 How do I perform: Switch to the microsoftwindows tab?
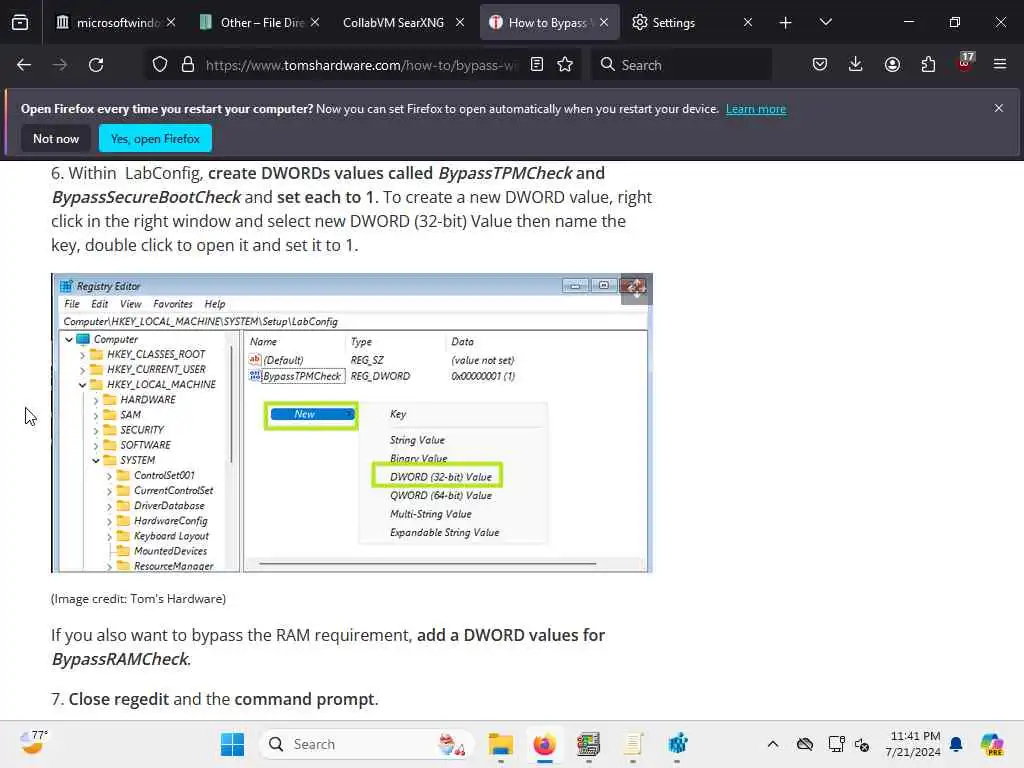pos(116,23)
